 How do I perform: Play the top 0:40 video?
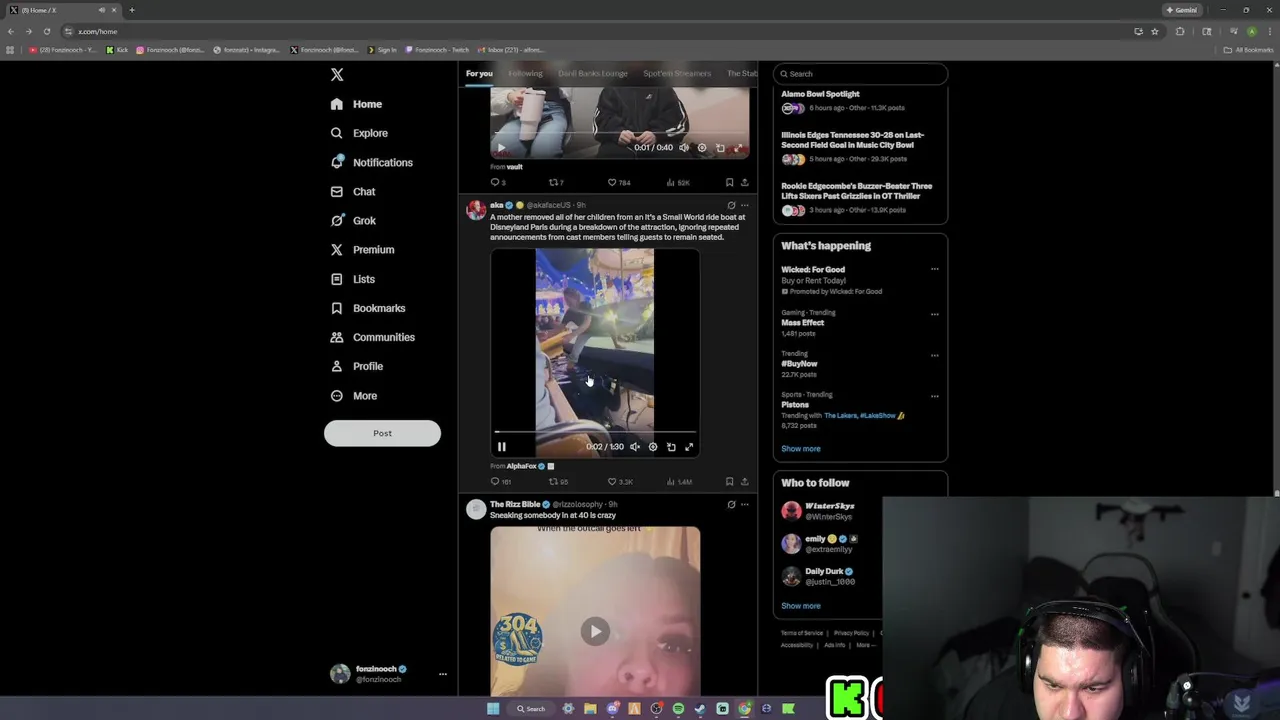tap(502, 148)
